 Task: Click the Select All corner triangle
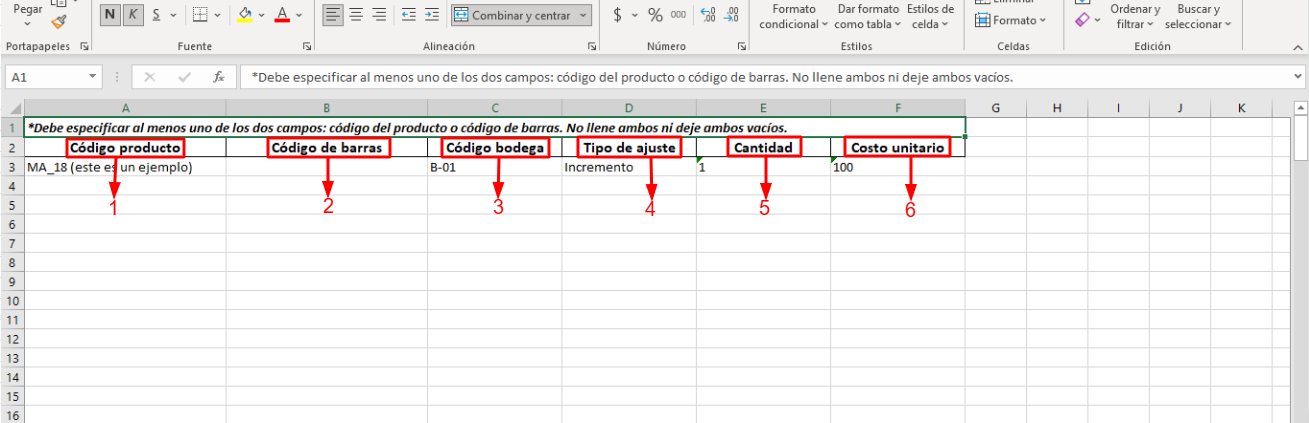click(15, 108)
